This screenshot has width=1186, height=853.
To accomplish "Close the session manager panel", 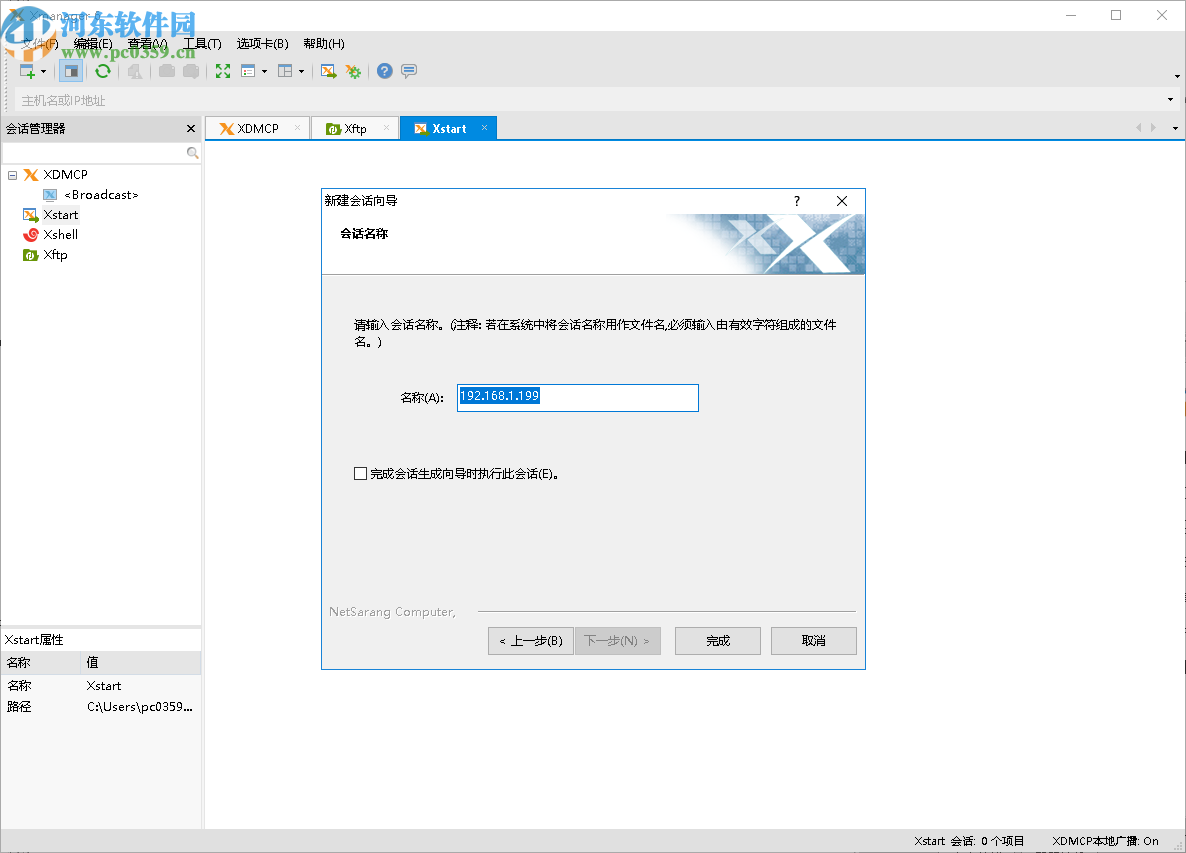I will coord(190,128).
